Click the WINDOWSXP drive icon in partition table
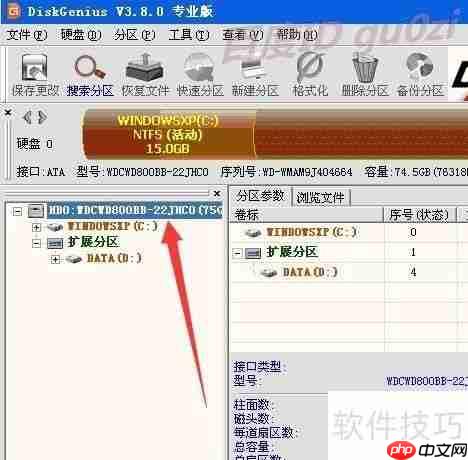Image resolution: width=468 pixels, height=460 pixels. click(253, 232)
